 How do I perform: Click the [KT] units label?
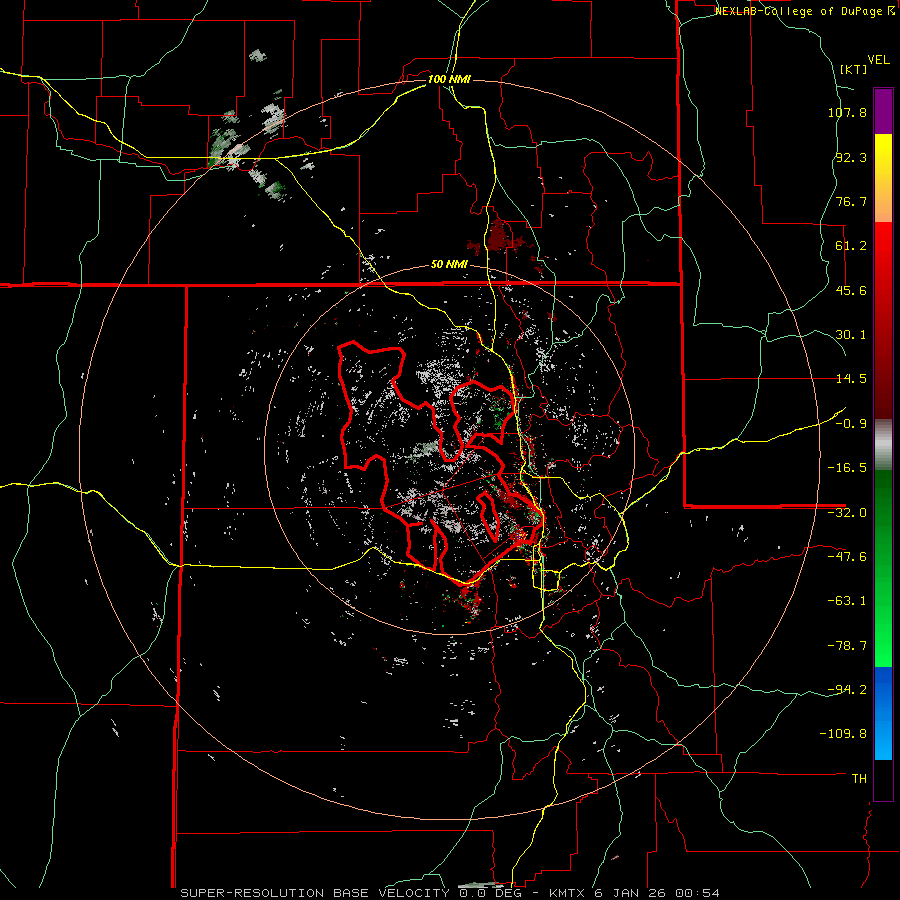click(853, 69)
